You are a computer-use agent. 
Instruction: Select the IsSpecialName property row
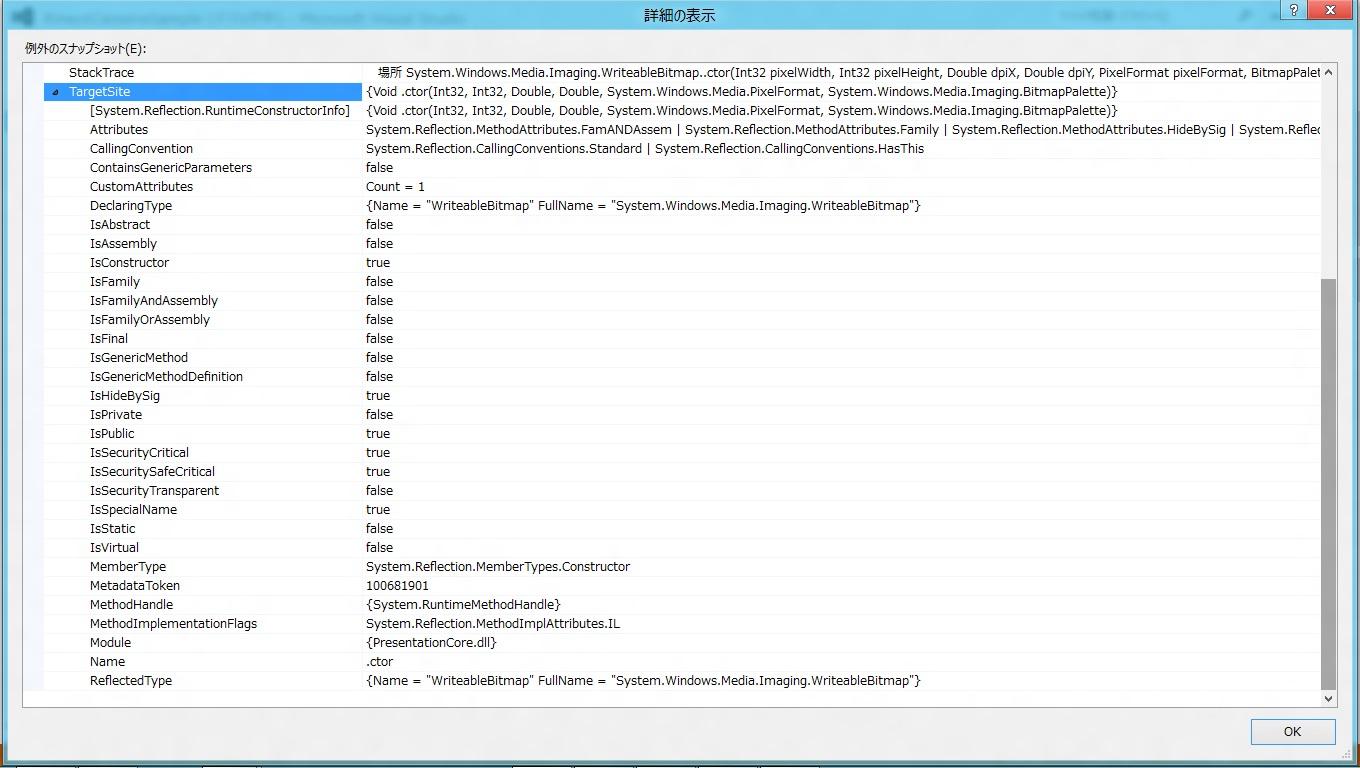tap(683, 510)
